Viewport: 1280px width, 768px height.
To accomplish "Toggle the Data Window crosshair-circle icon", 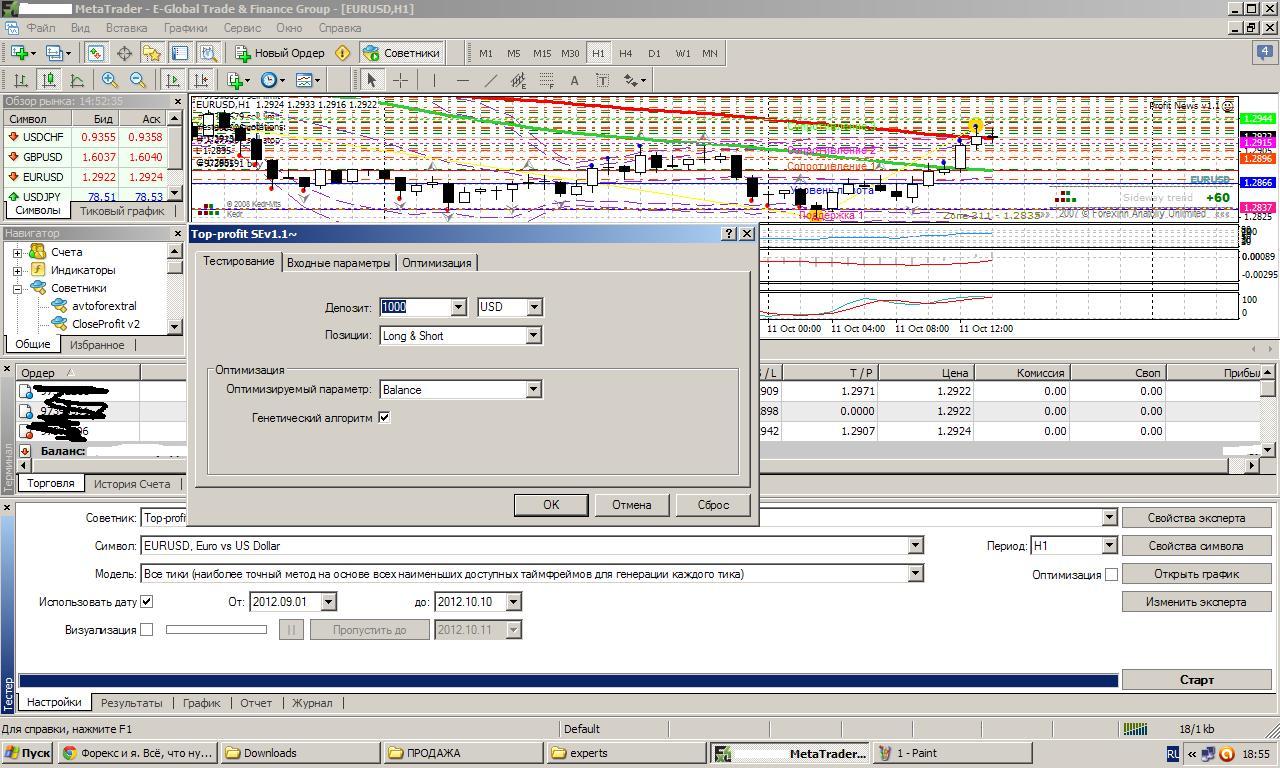I will pos(124,53).
